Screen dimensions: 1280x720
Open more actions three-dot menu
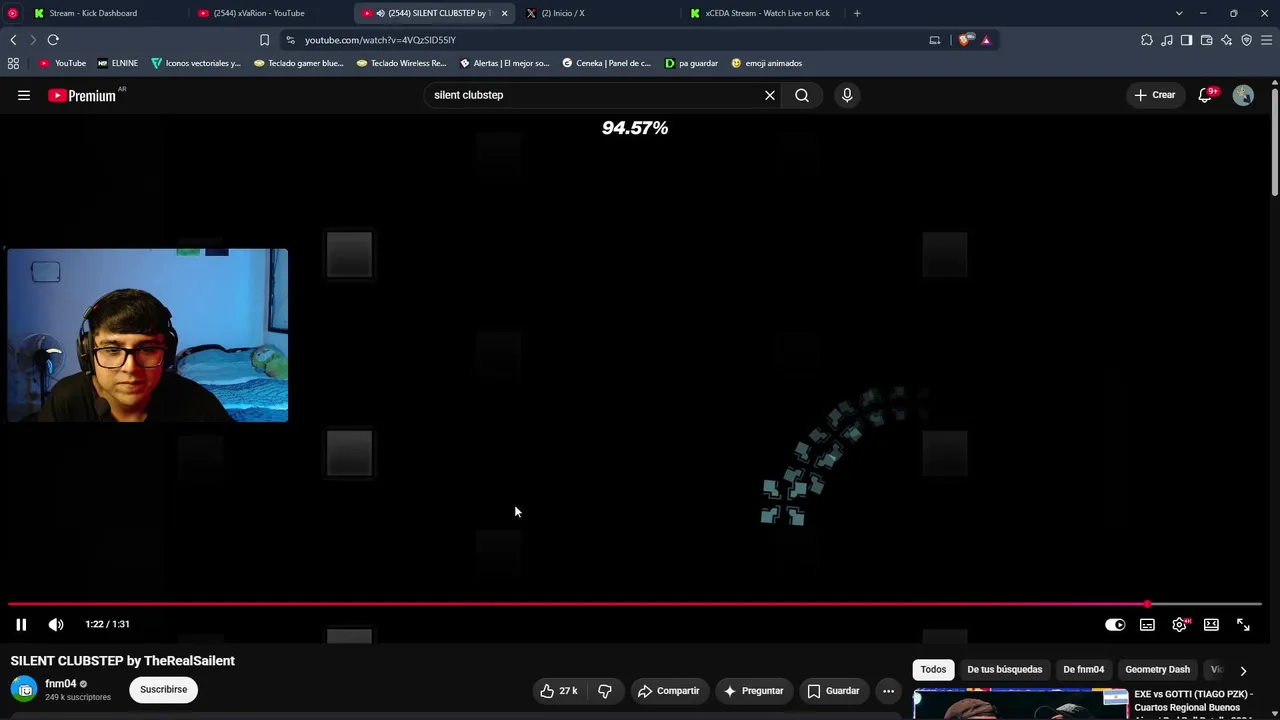[888, 690]
